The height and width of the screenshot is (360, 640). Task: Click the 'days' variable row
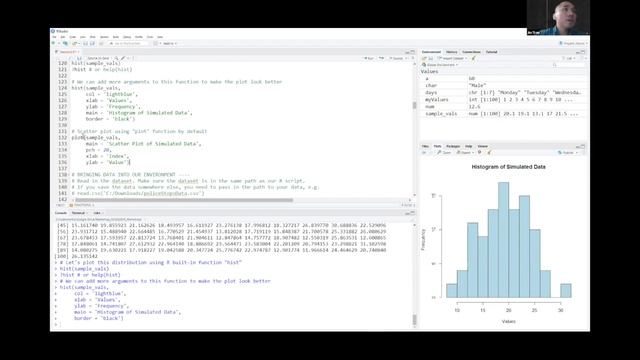(504, 93)
